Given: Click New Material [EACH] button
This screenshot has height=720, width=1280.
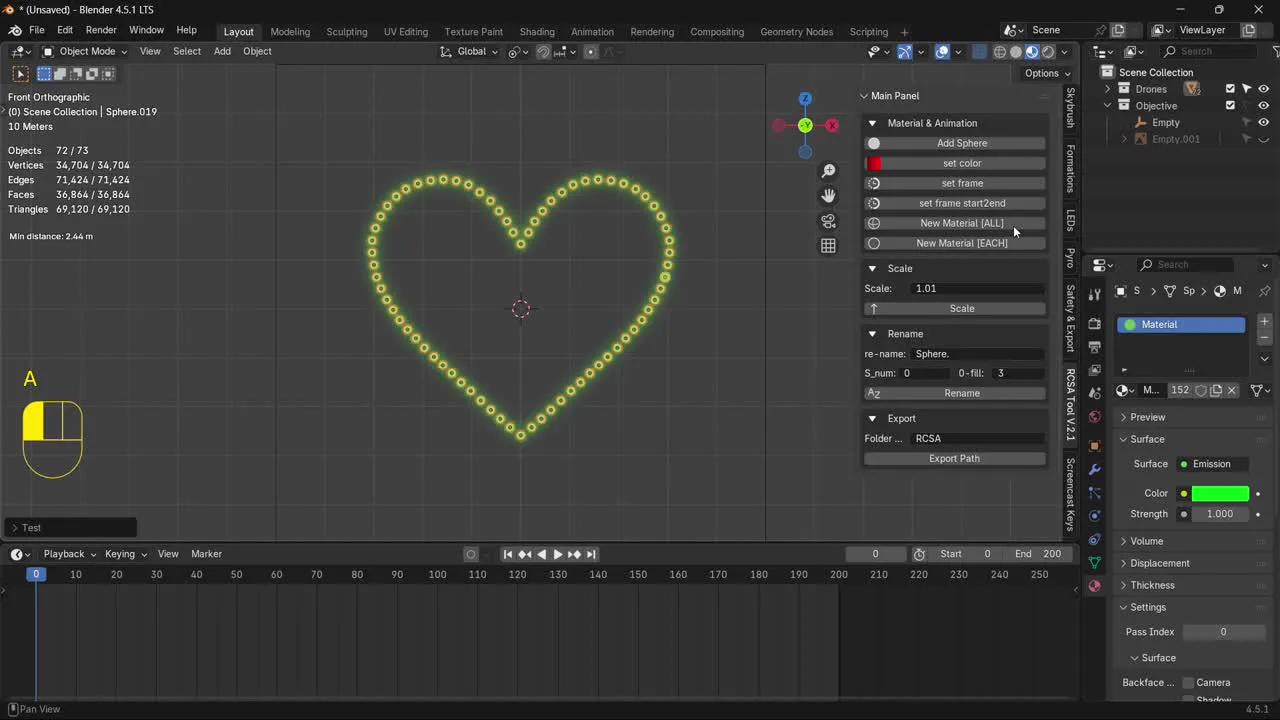Looking at the screenshot, I should (x=955, y=243).
